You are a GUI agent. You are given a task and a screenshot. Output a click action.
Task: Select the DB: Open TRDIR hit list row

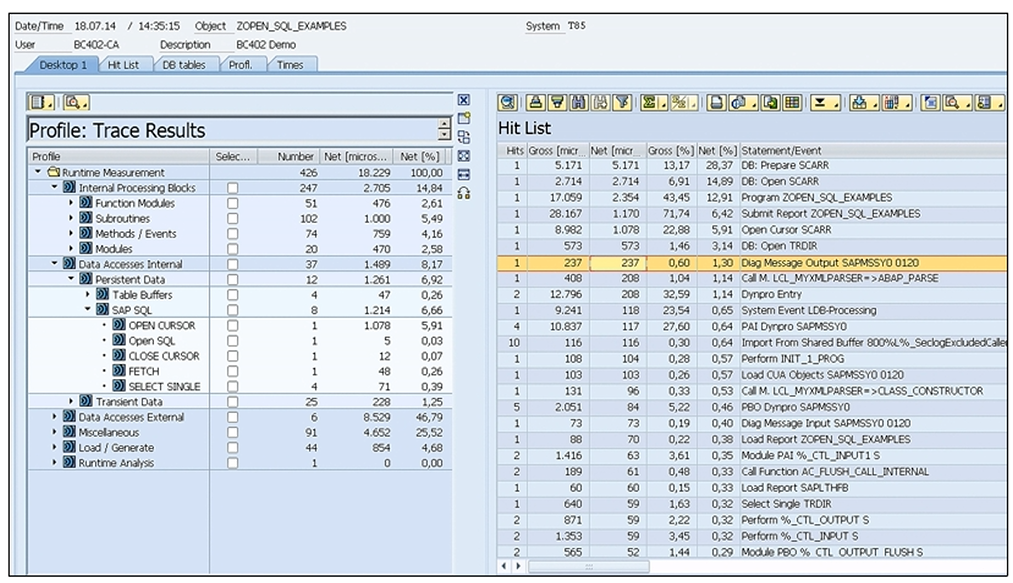click(x=780, y=246)
